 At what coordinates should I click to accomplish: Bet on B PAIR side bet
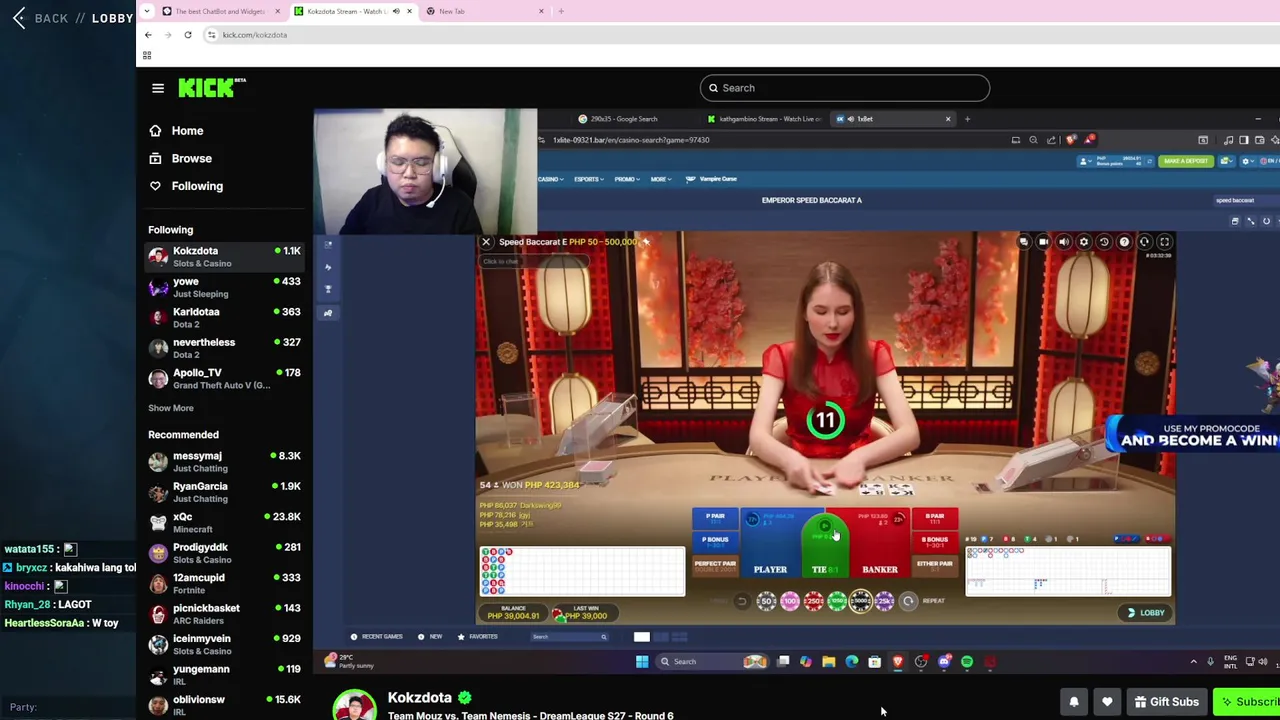click(935, 518)
